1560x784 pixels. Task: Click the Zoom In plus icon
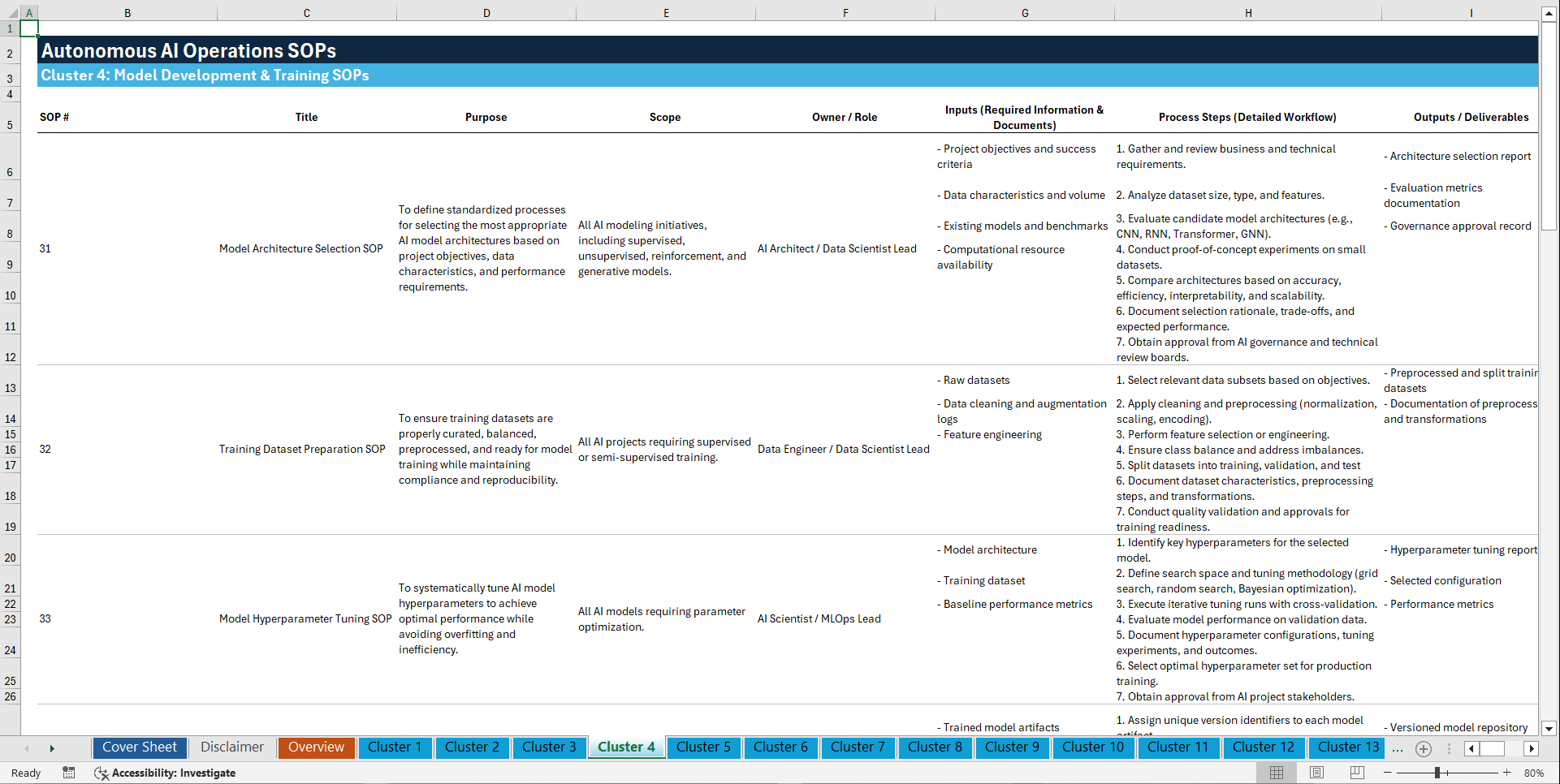pos(1506,773)
